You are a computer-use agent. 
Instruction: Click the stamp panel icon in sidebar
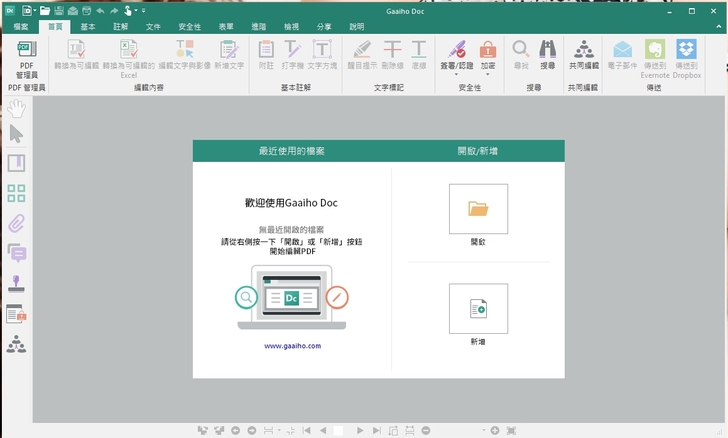coord(16,283)
